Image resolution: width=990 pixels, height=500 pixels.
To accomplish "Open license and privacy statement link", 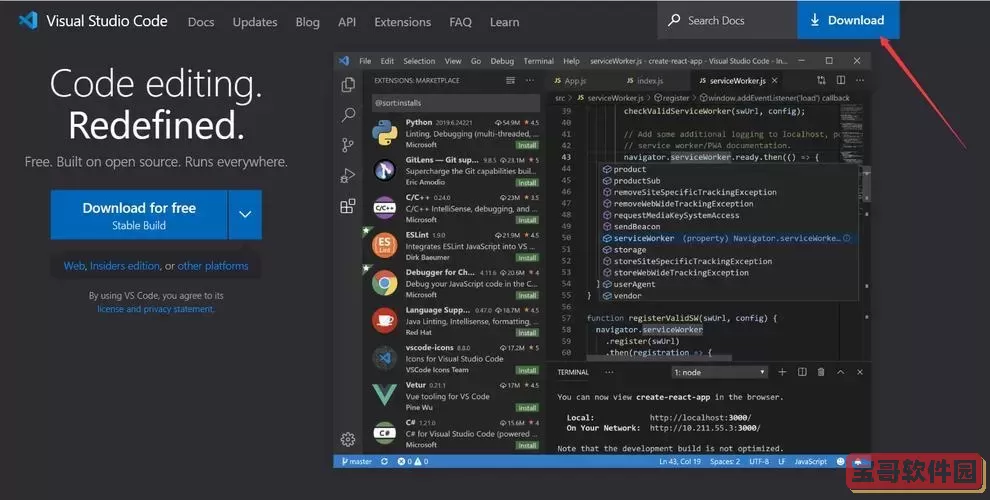I will (x=155, y=309).
